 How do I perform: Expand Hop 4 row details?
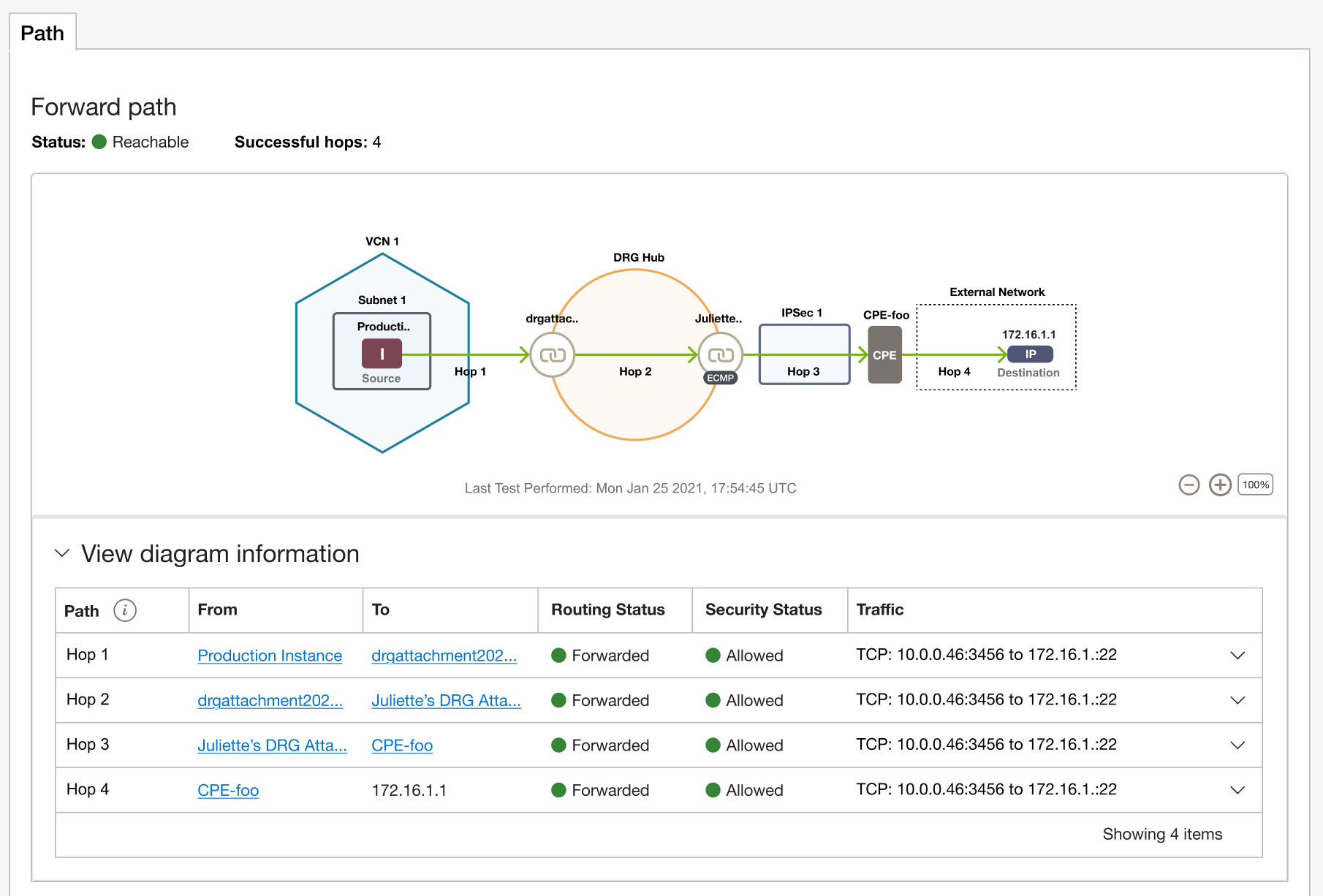tap(1237, 790)
